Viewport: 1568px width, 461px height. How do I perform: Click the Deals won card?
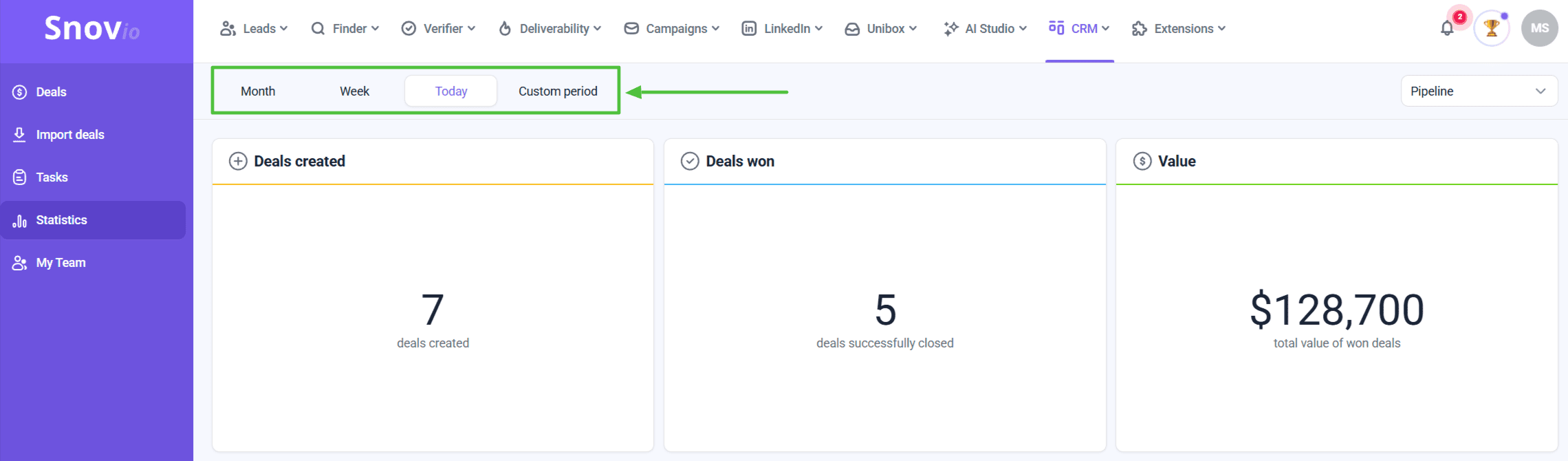(884, 296)
